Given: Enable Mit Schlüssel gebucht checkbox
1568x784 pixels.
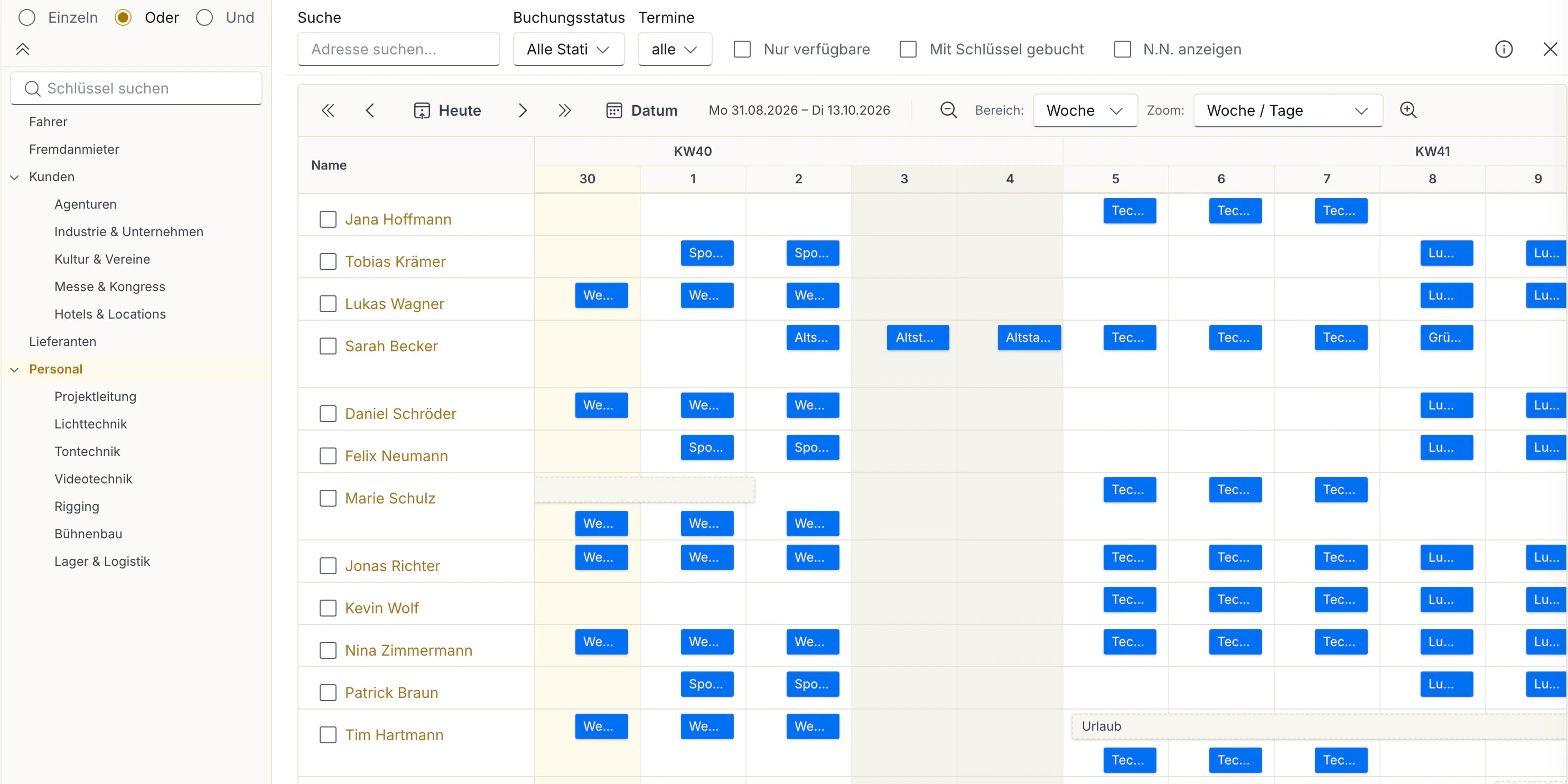Looking at the screenshot, I should pos(908,49).
